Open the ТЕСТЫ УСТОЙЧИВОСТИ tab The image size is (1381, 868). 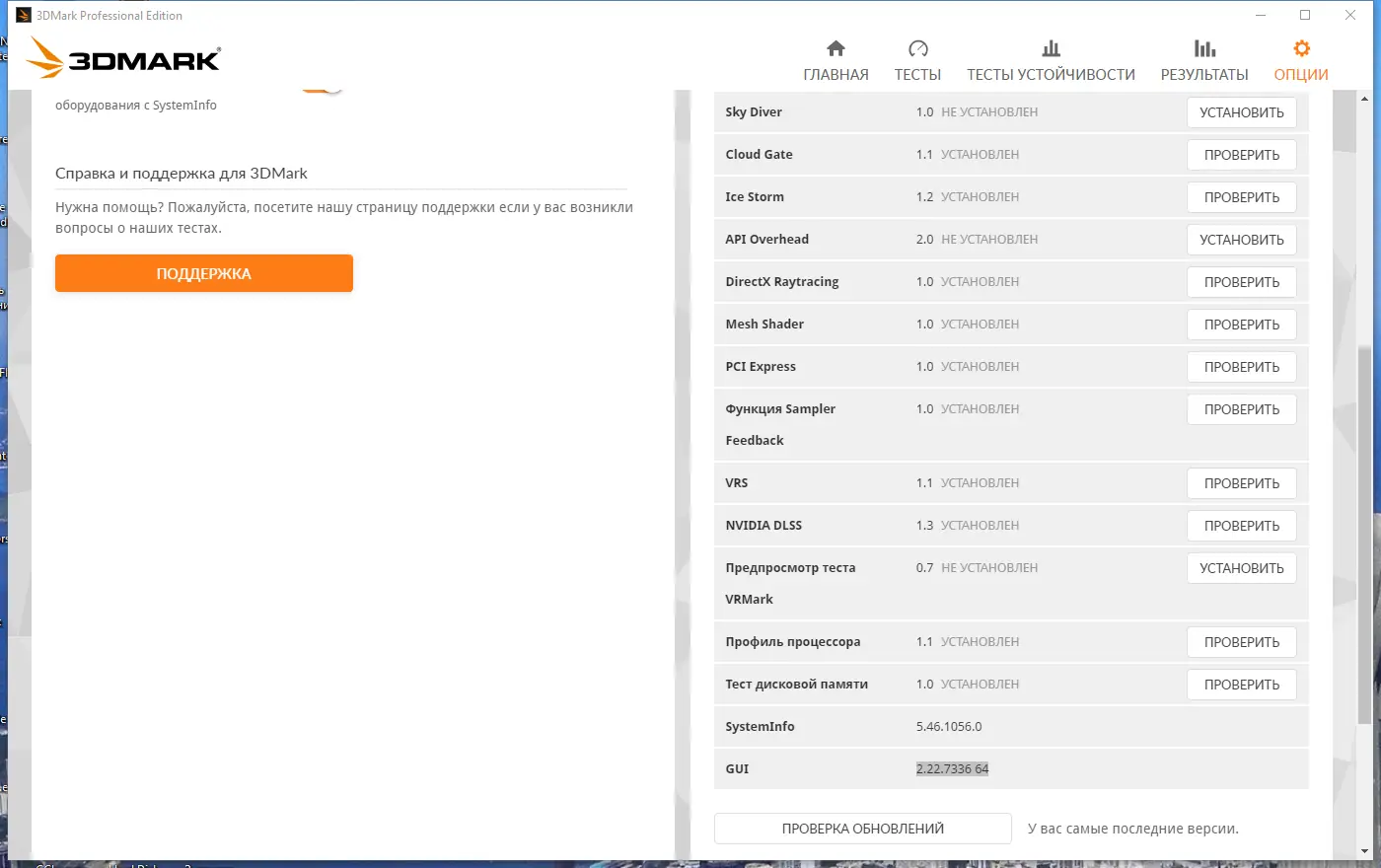pyautogui.click(x=1051, y=61)
